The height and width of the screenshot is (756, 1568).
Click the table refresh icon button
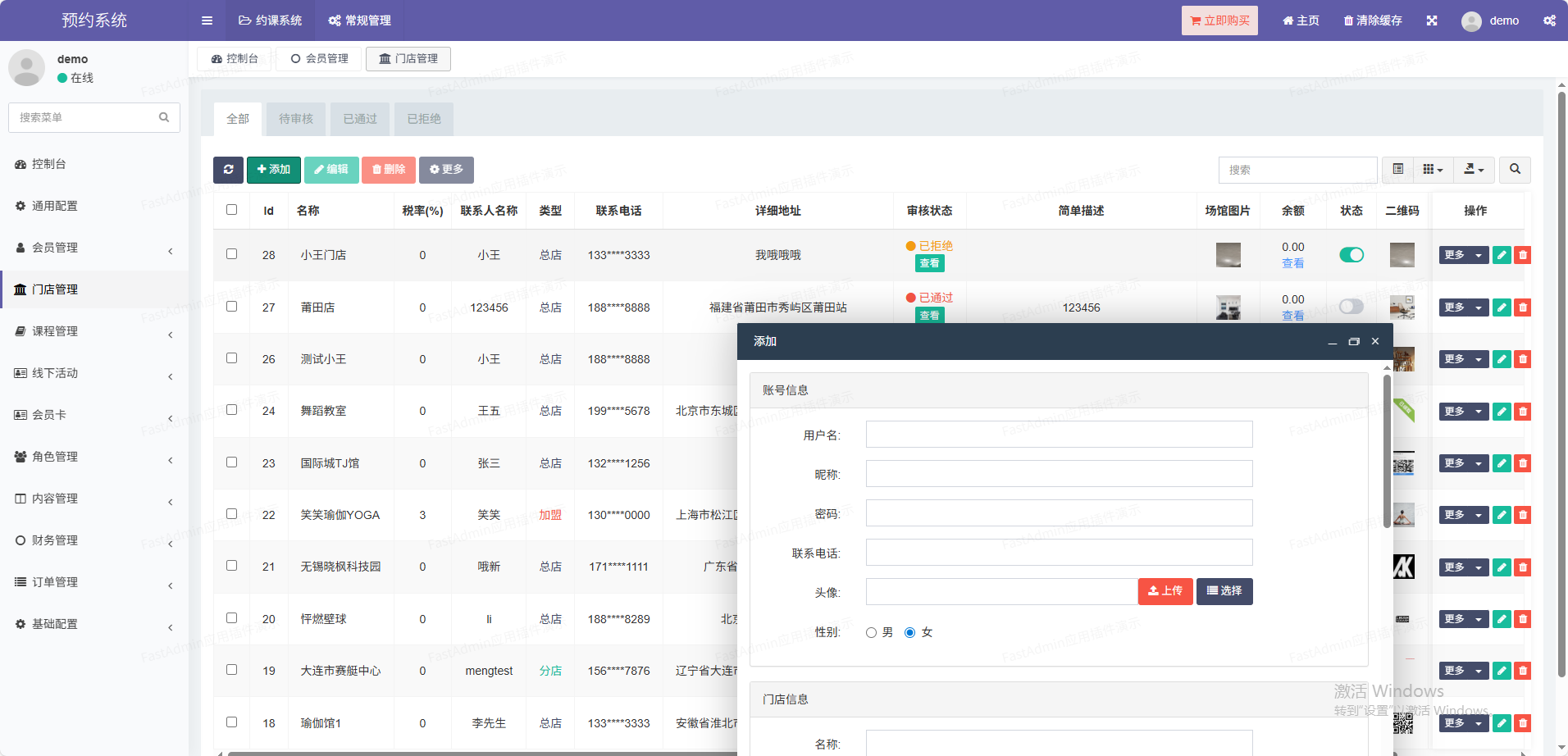coord(228,170)
